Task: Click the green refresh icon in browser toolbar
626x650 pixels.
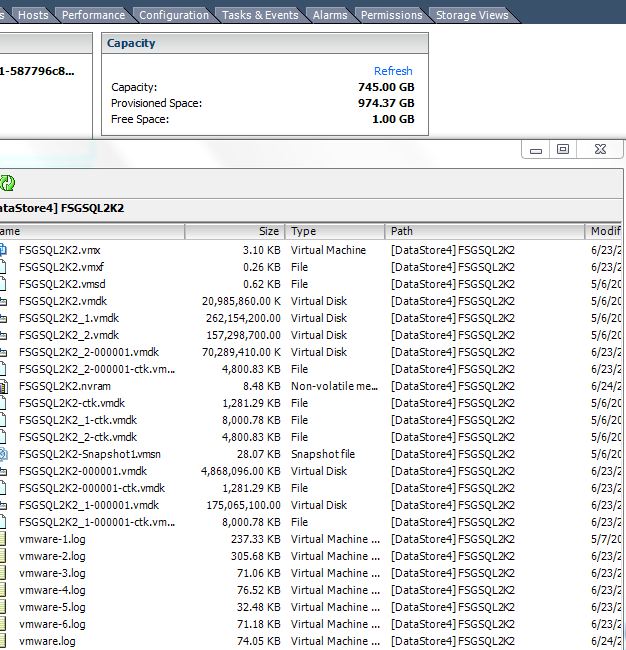Action: coord(7,182)
